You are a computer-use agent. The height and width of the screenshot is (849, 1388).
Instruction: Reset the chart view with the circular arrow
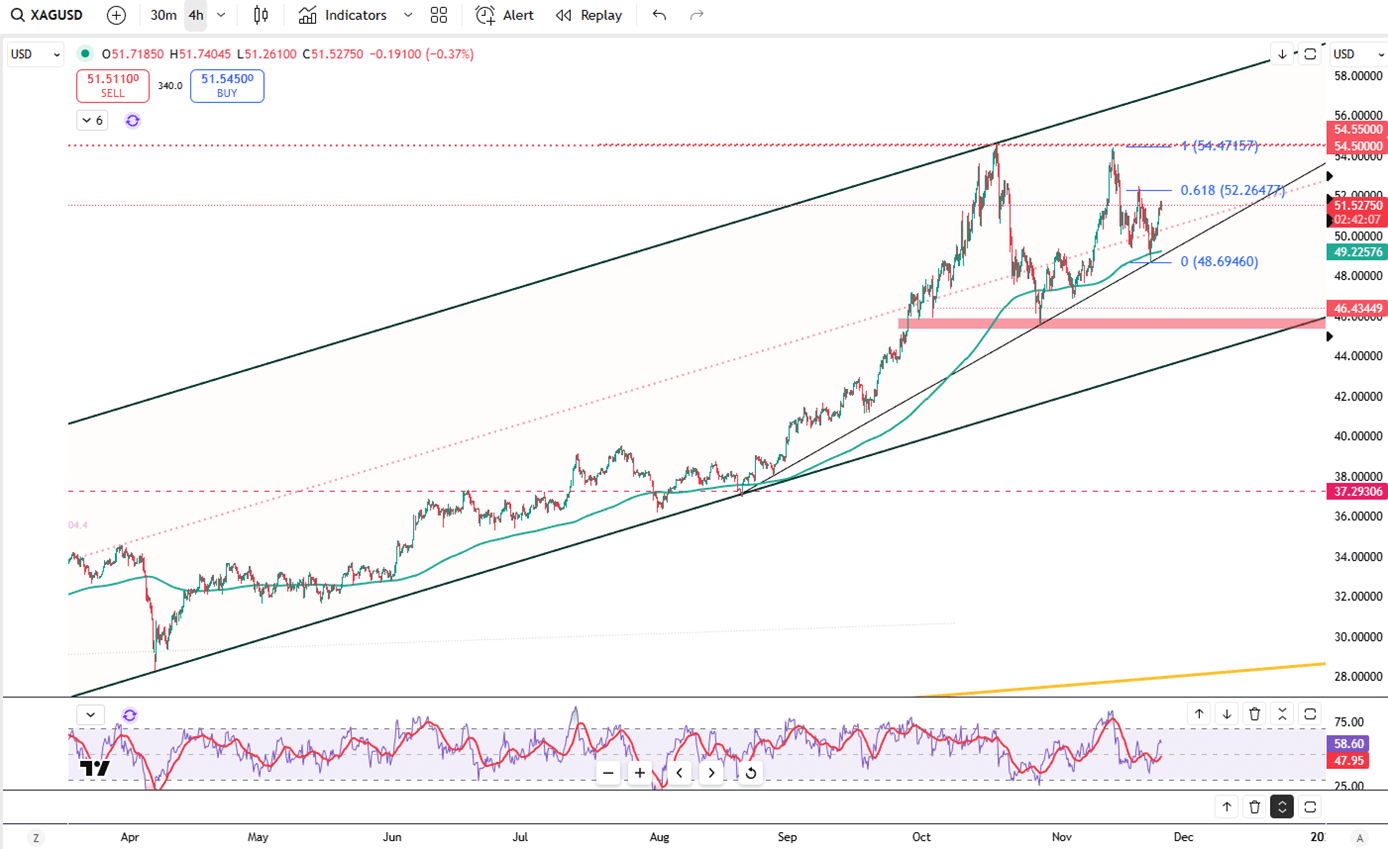(750, 773)
